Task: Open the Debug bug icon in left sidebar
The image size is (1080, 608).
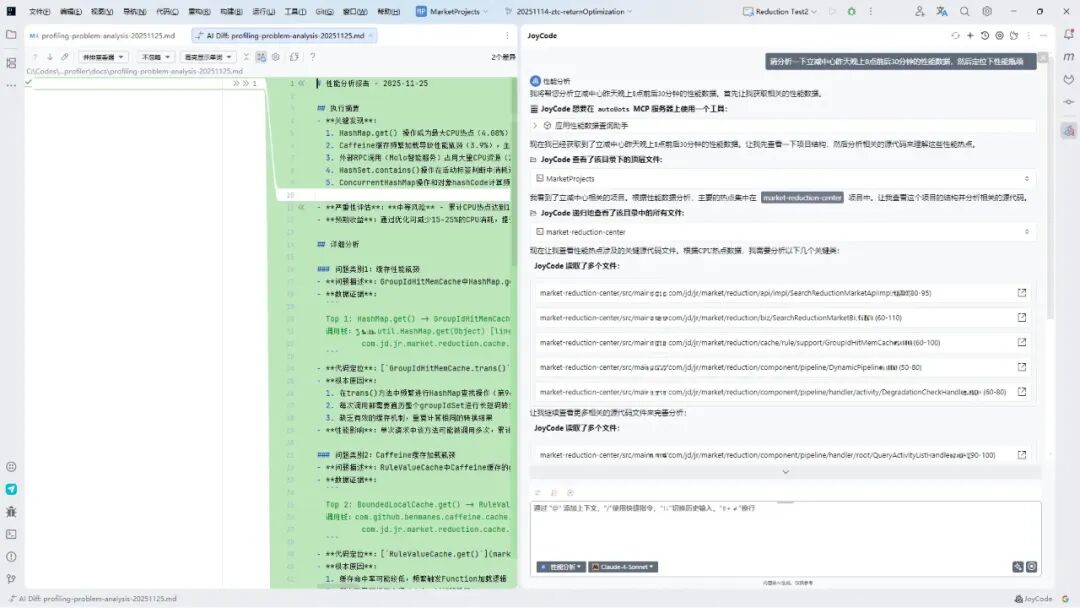Action: (x=11, y=512)
